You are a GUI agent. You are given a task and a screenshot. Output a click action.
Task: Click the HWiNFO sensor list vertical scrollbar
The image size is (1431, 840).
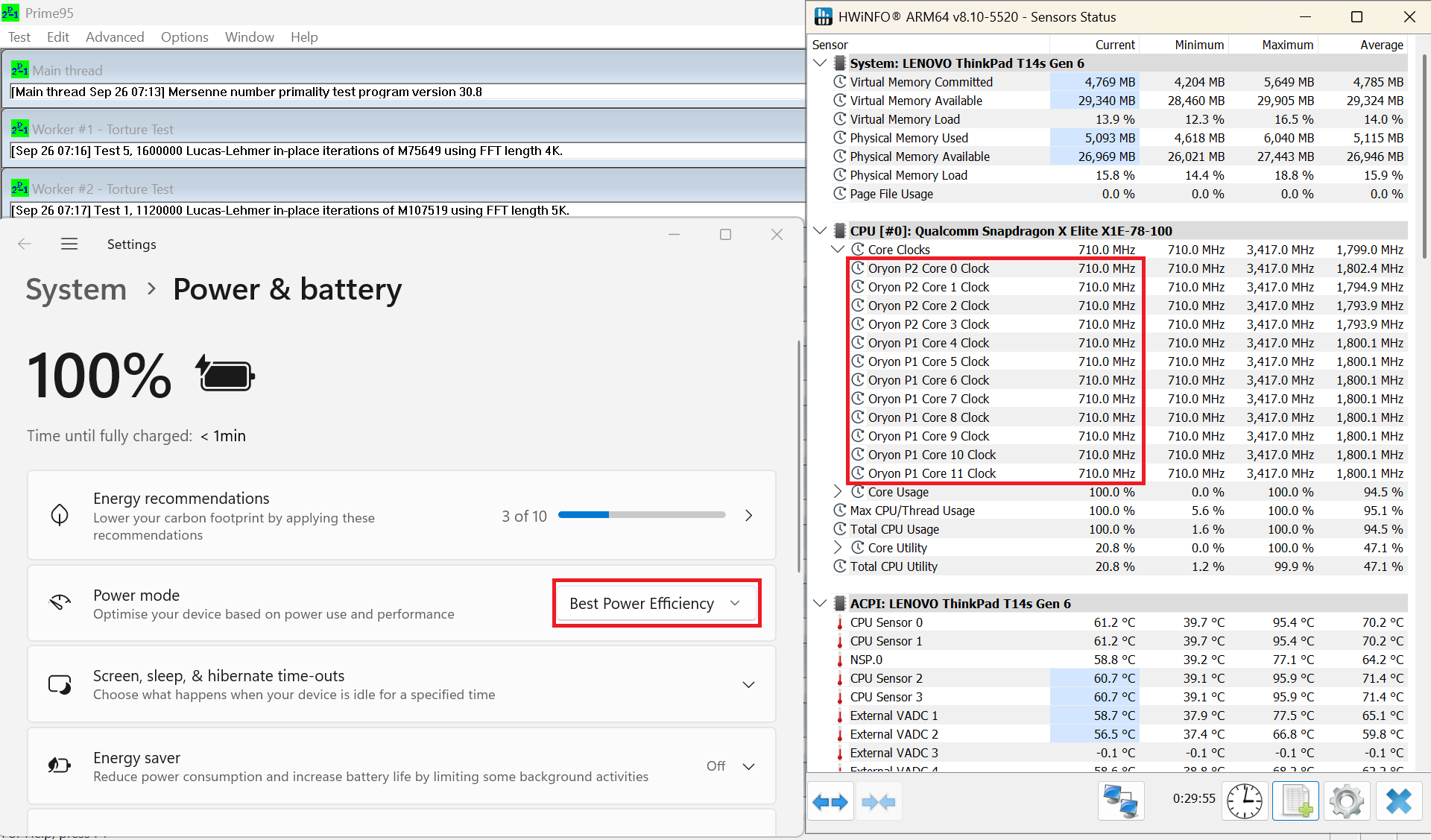1425,157
